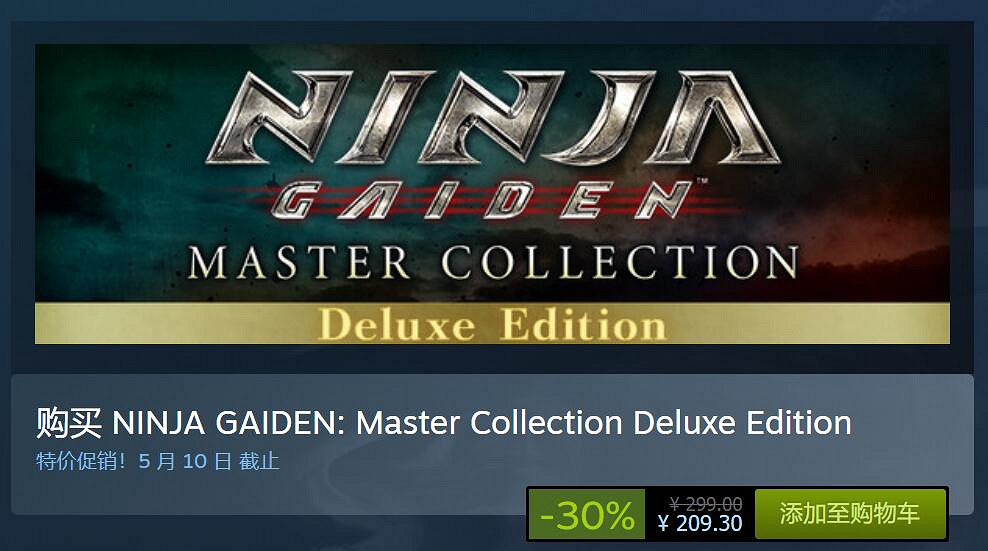The width and height of the screenshot is (988, 551).
Task: Click the struck-through ¥299.00 original price
Action: coord(706,504)
